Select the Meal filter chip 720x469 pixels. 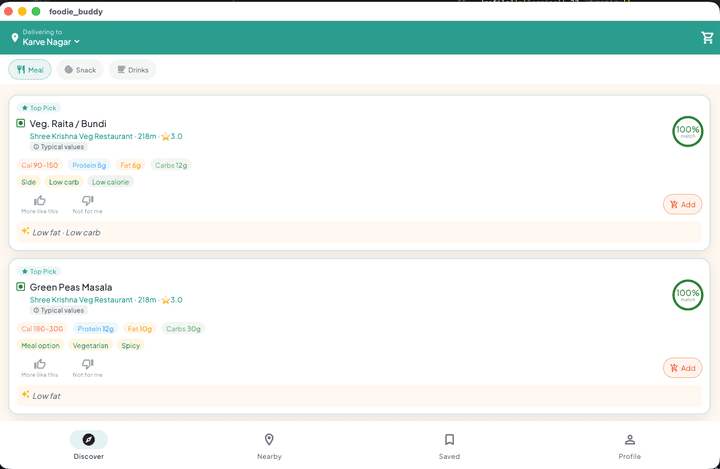tap(30, 70)
